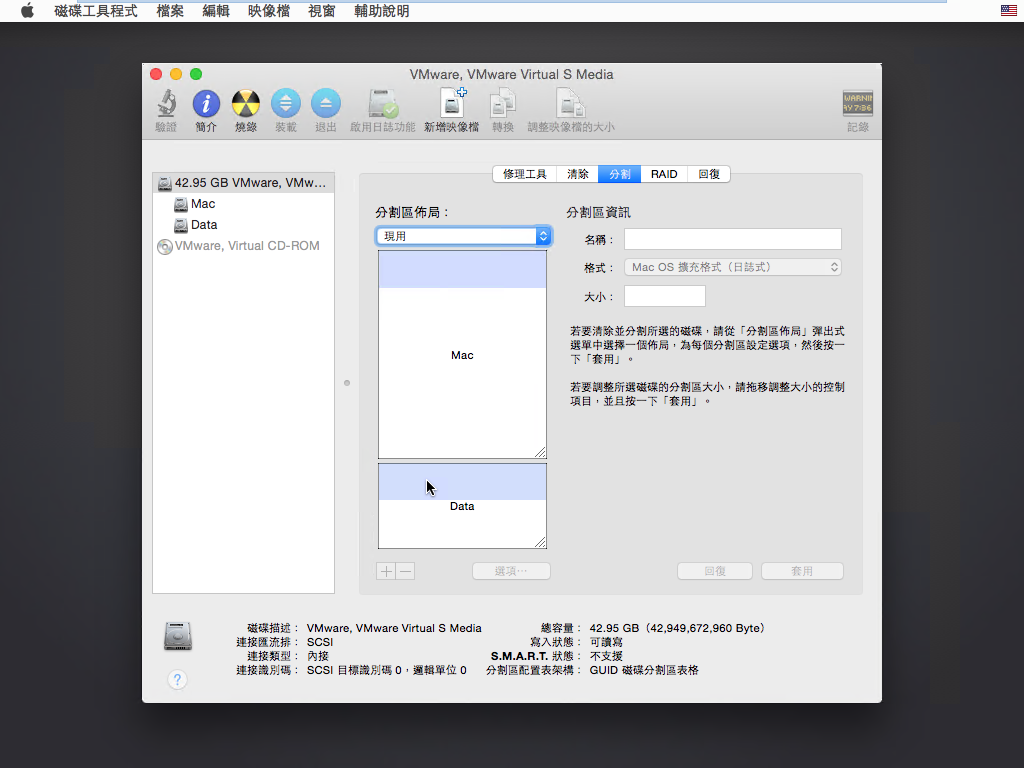The width and height of the screenshot is (1024, 768).
Task: Click the help question mark button
Action: click(x=177, y=680)
